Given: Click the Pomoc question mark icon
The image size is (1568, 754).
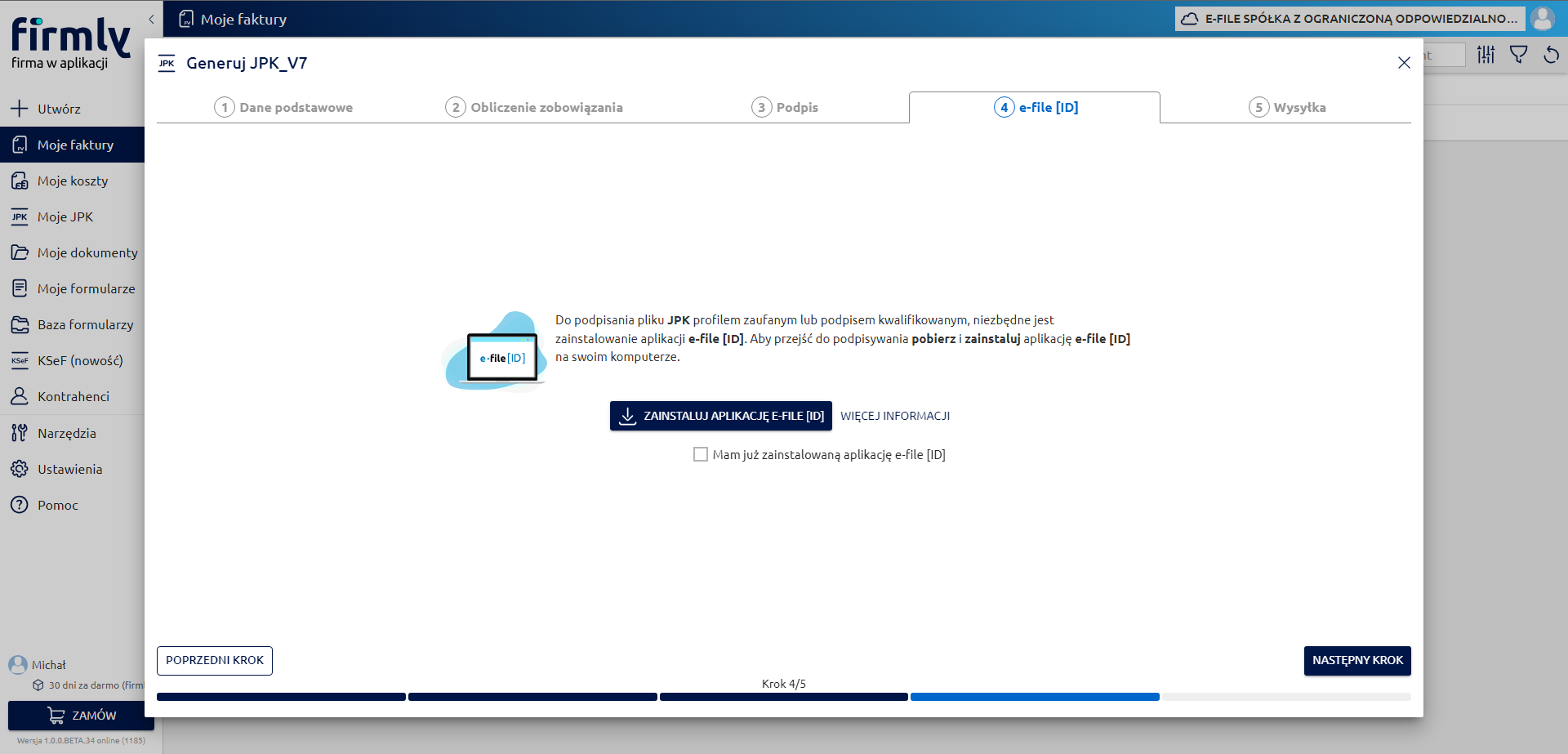Looking at the screenshot, I should coord(20,505).
